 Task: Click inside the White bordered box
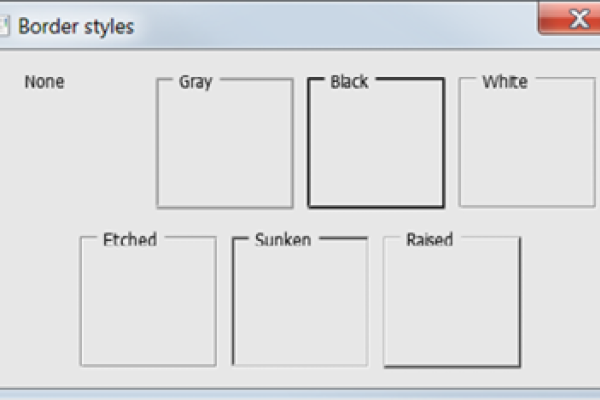[527, 148]
